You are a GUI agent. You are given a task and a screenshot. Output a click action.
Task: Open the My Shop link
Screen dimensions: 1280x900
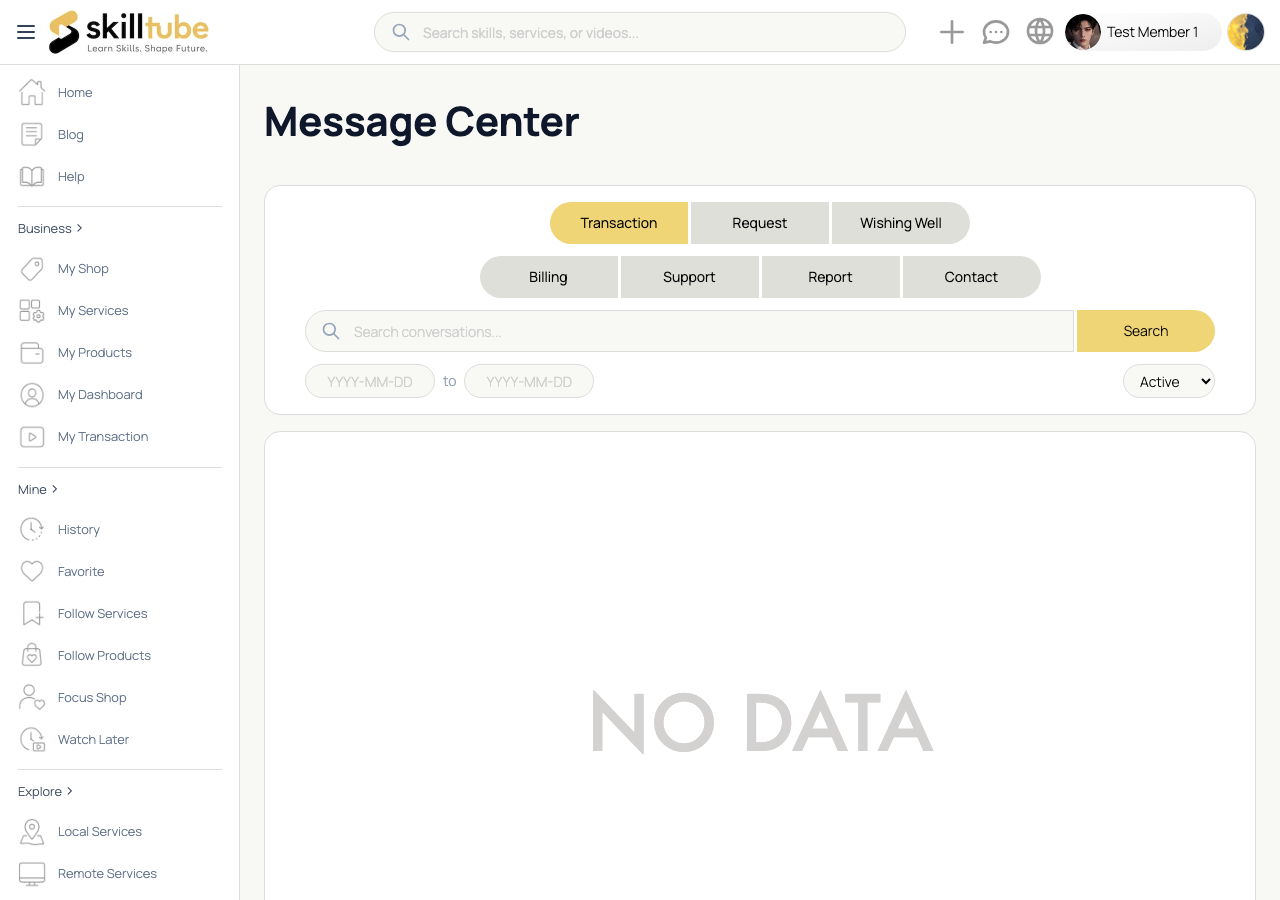point(83,268)
